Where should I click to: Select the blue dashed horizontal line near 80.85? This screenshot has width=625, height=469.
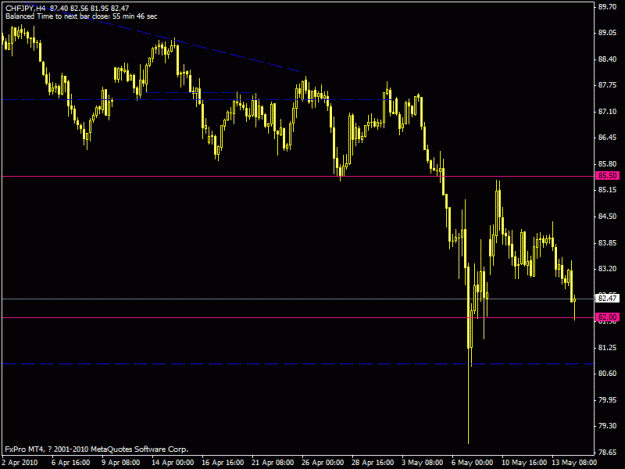[297, 364]
